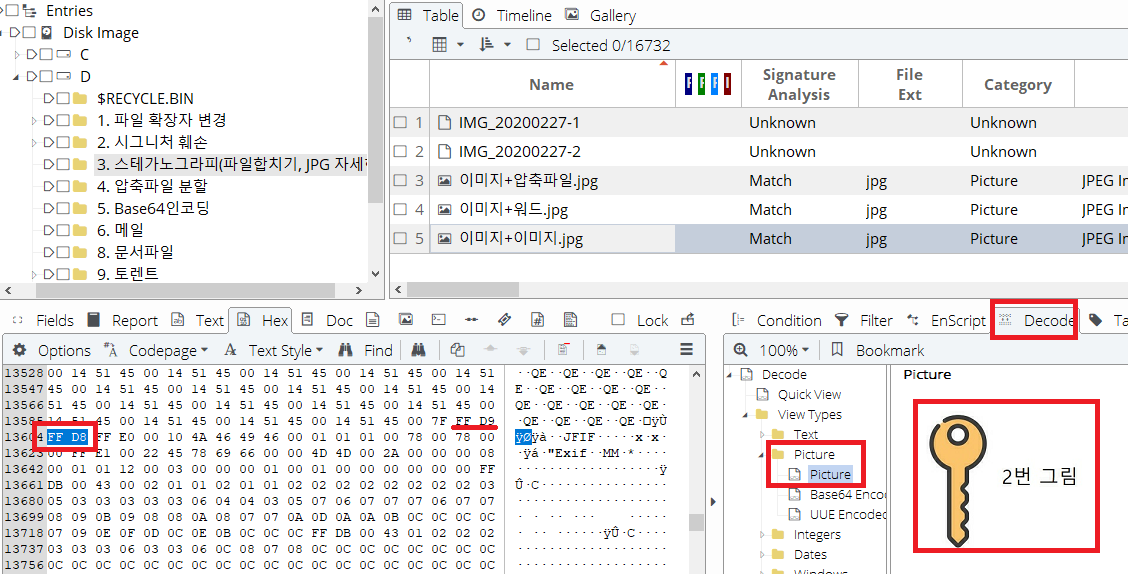
Task: Click the hamburger menu in hex toolbar
Action: click(686, 349)
